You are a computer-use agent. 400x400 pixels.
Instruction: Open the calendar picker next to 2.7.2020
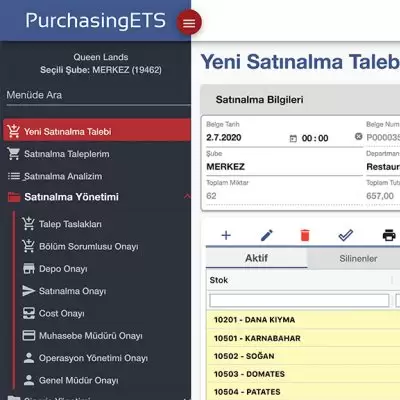(x=293, y=138)
